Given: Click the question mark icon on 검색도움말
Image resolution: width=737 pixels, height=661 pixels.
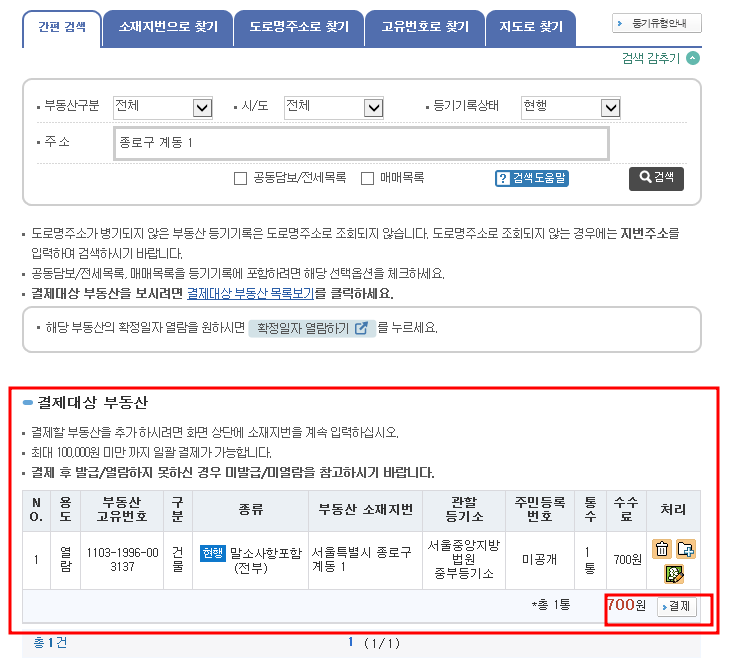Looking at the screenshot, I should pos(503,178).
